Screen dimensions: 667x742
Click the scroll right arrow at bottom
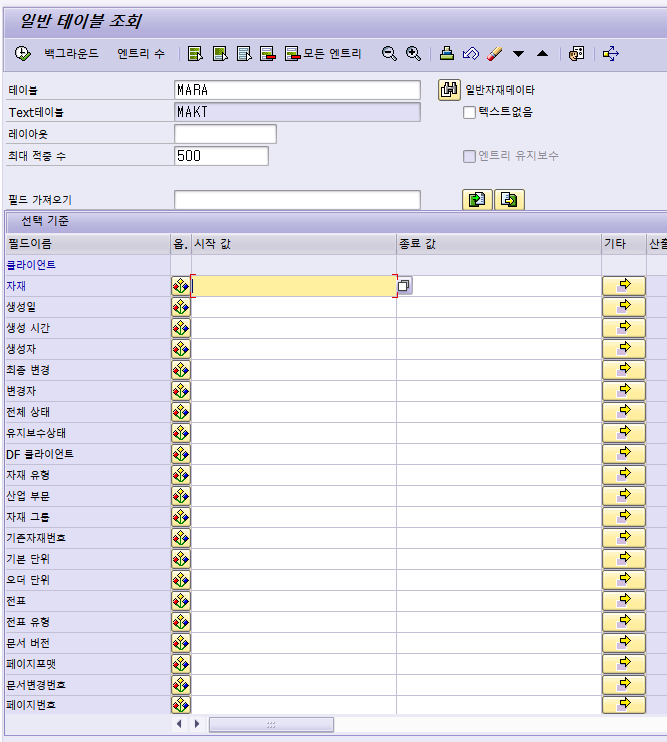coord(197,724)
